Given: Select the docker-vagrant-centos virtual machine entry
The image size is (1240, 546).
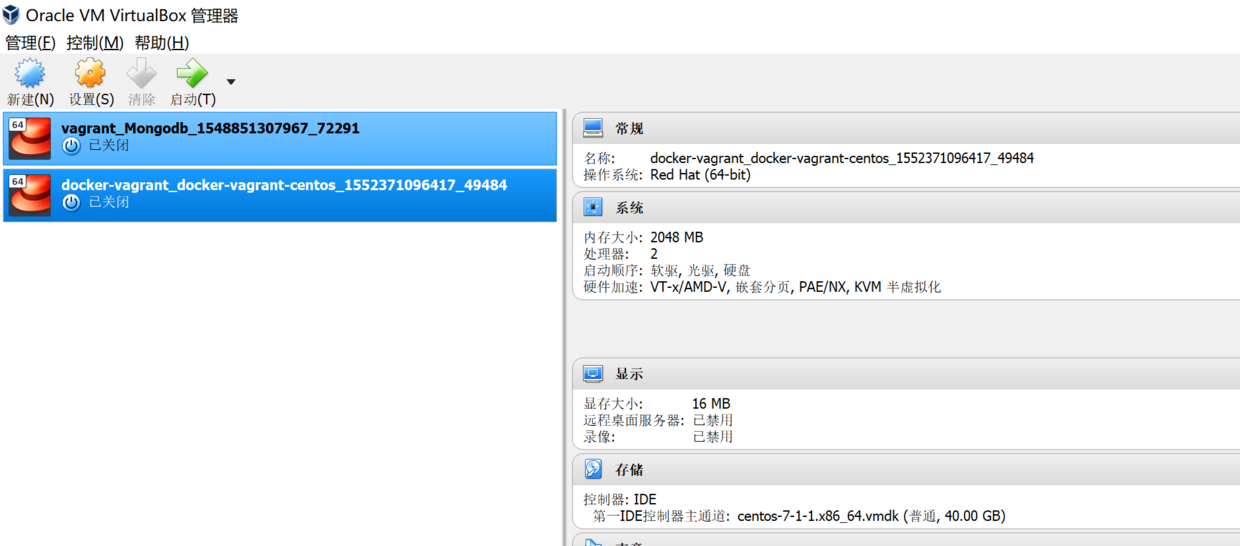Looking at the screenshot, I should pos(280,194).
